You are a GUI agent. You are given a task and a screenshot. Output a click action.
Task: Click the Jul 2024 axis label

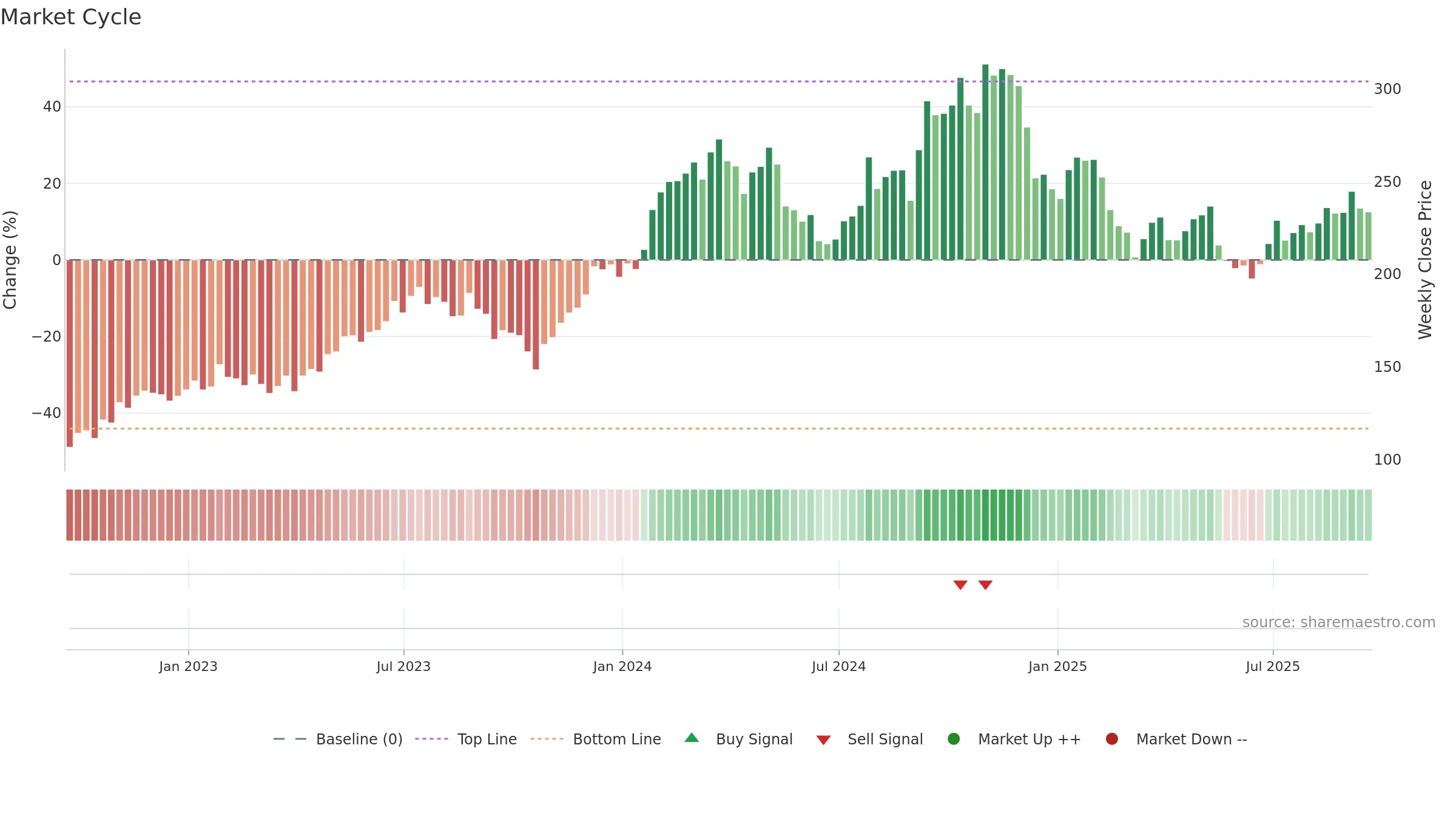coord(839,667)
